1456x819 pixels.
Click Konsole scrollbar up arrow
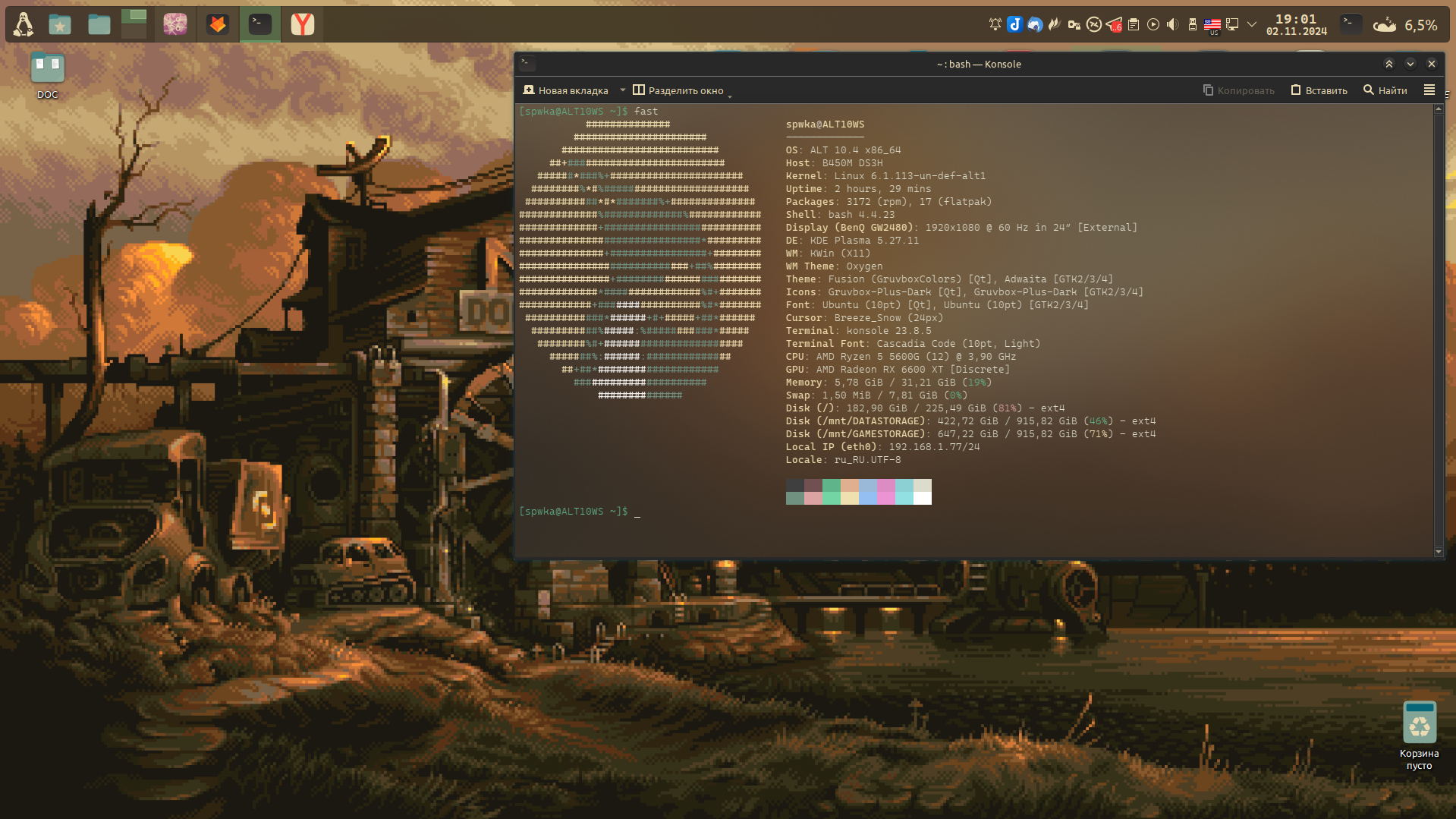[x=1439, y=109]
